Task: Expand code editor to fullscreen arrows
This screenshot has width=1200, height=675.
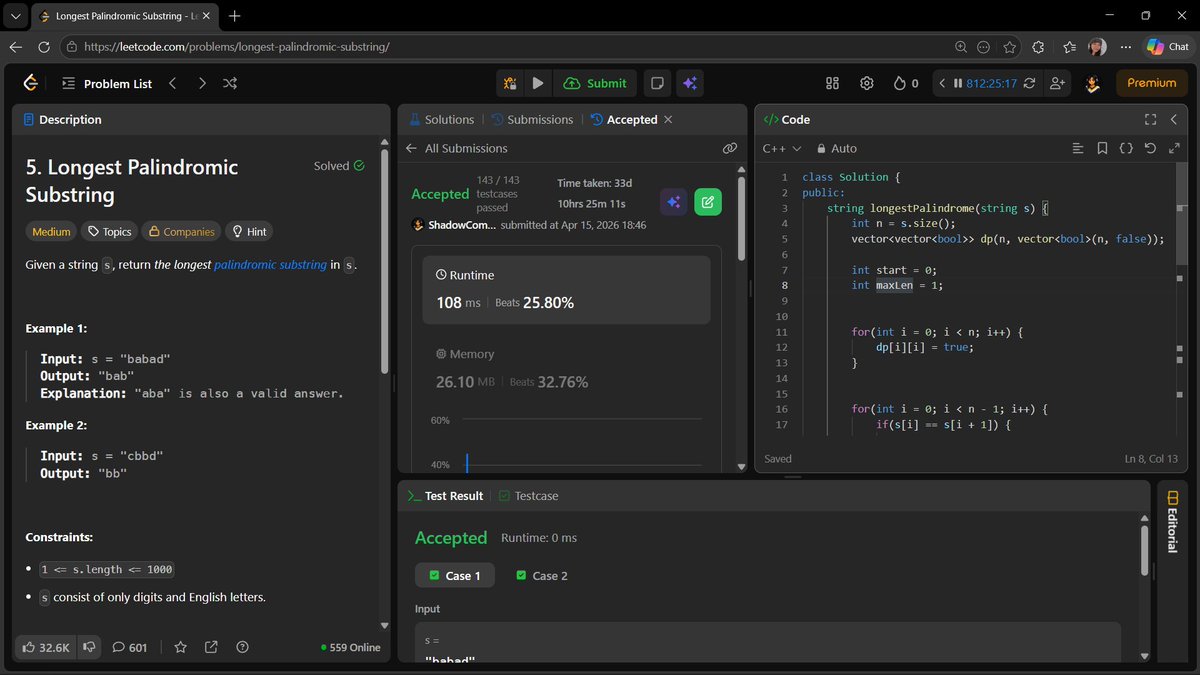Action: [x=1175, y=148]
